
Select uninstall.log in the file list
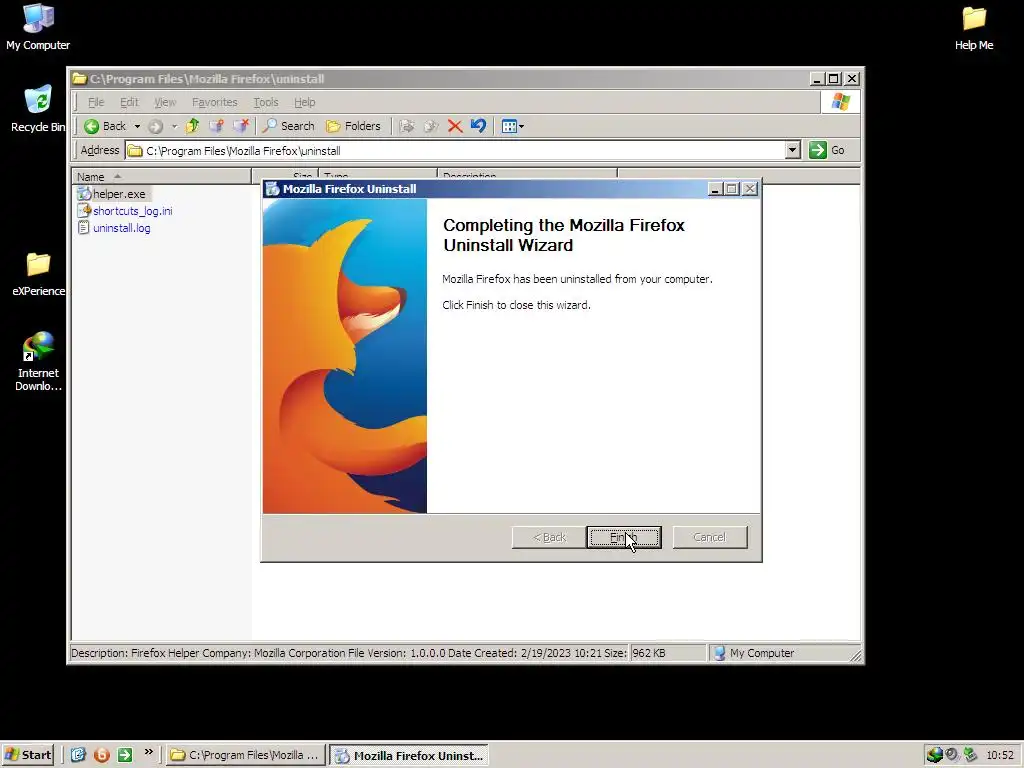[x=114, y=228]
